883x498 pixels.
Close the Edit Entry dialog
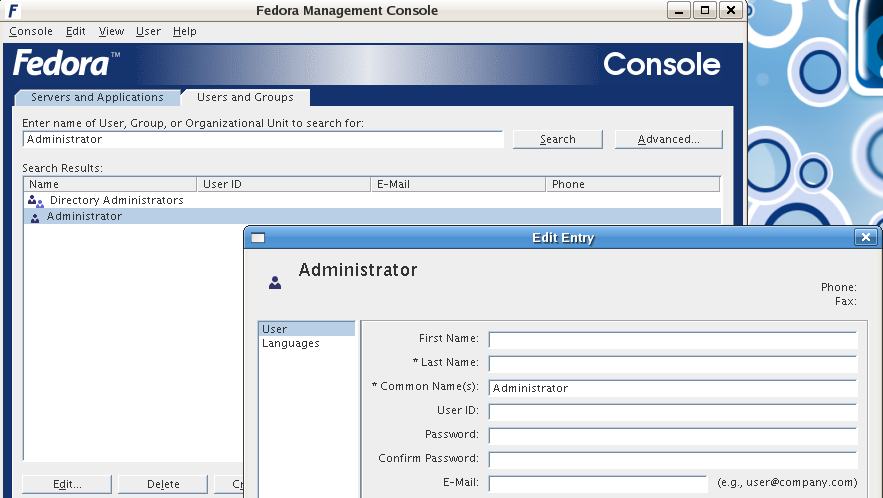[x=866, y=237]
